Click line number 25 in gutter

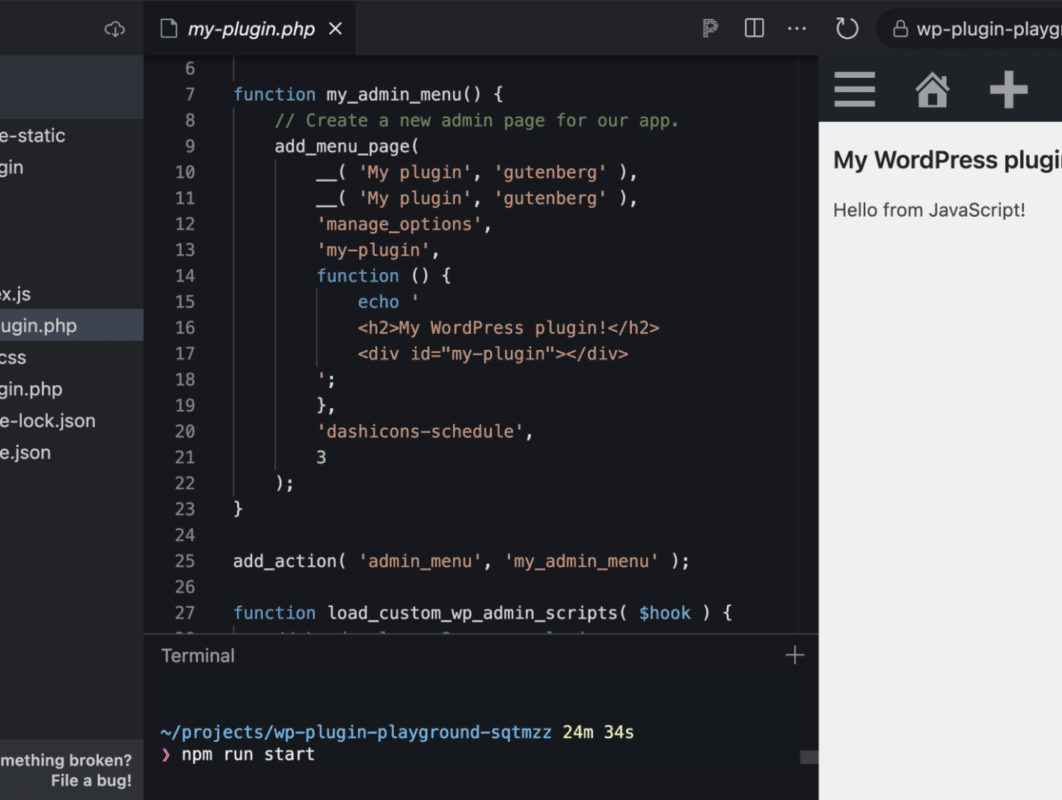point(184,561)
